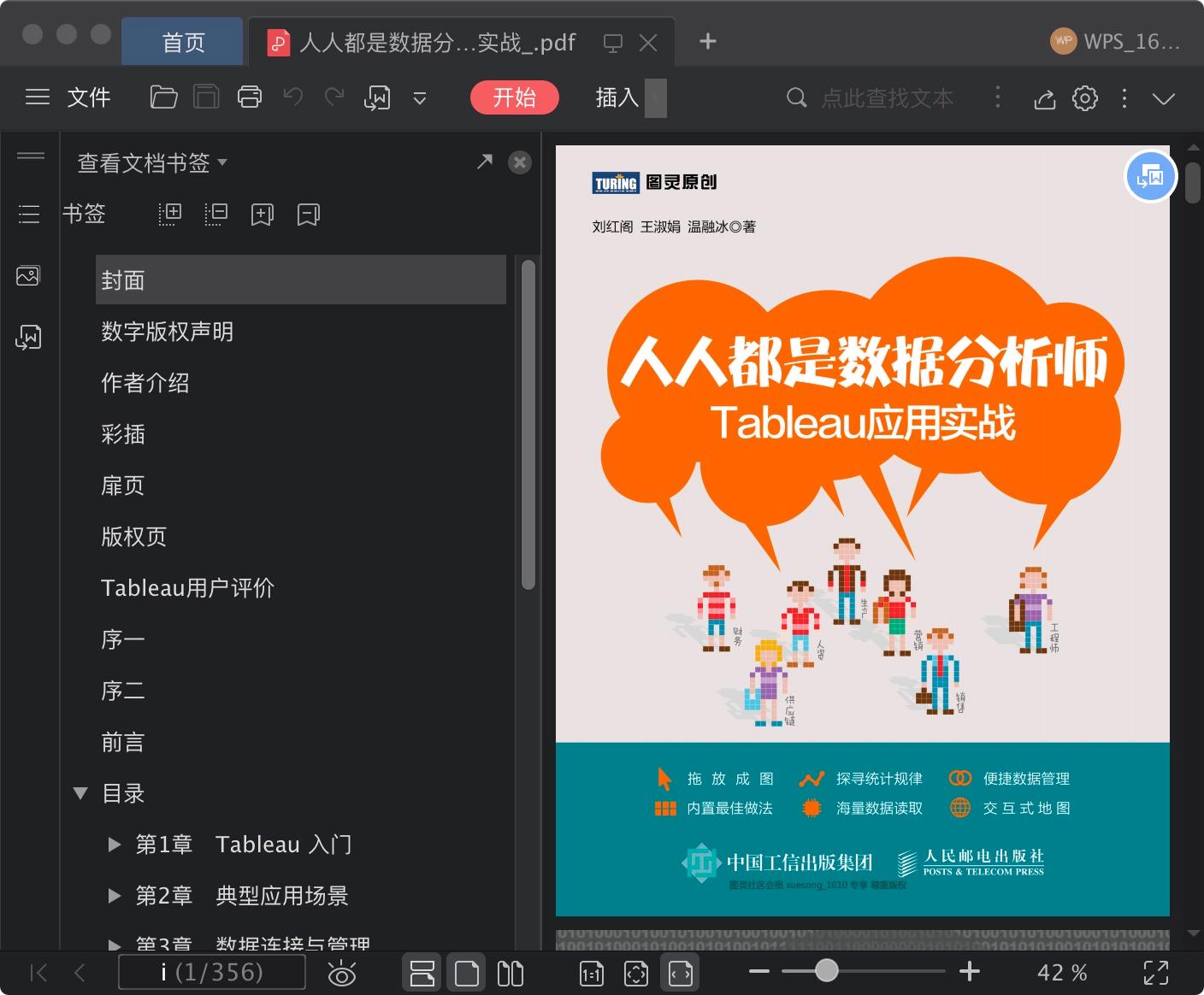Click the undo arrow icon
Image resolution: width=1204 pixels, height=995 pixels.
point(293,97)
